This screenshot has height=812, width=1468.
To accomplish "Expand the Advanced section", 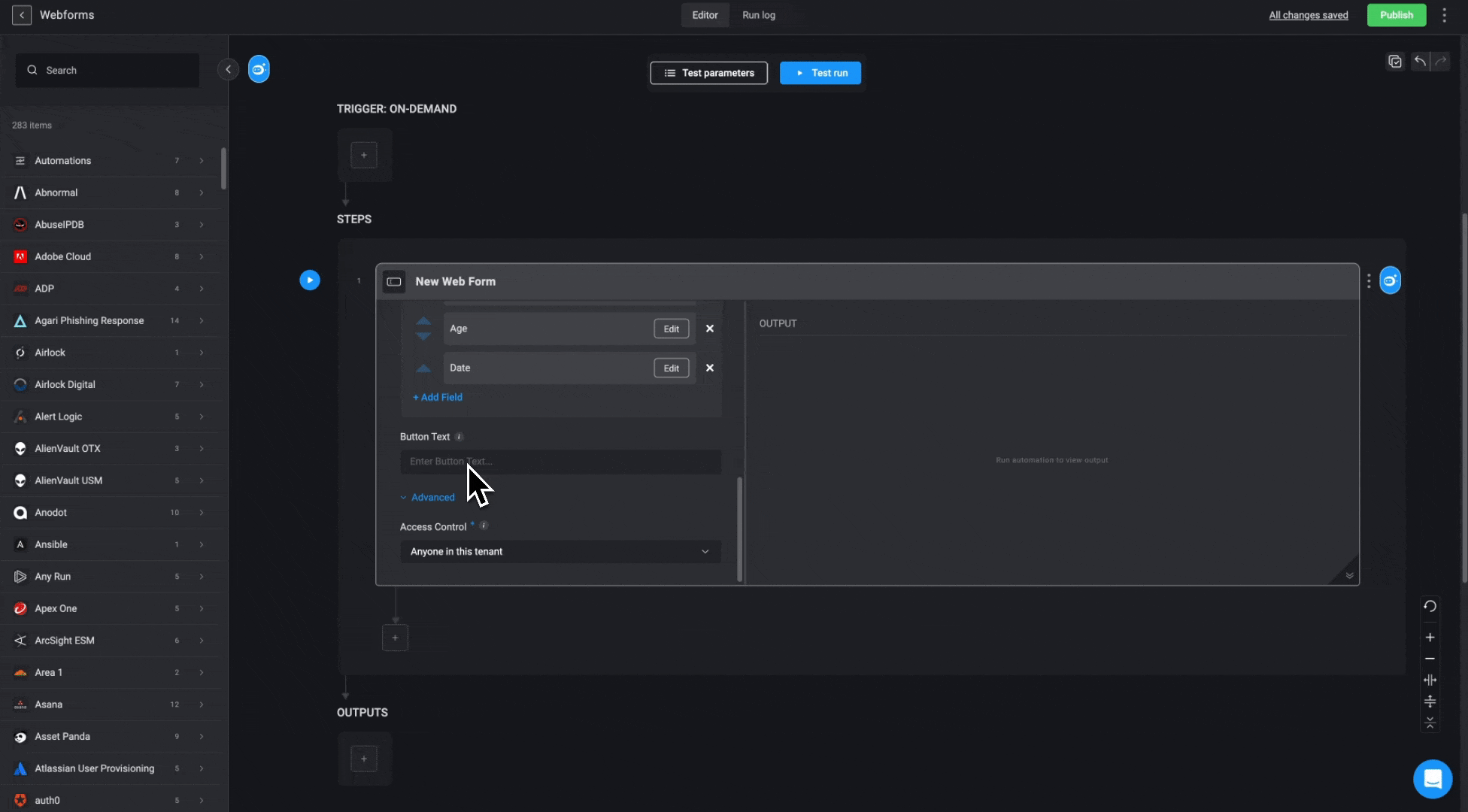I will coord(426,497).
